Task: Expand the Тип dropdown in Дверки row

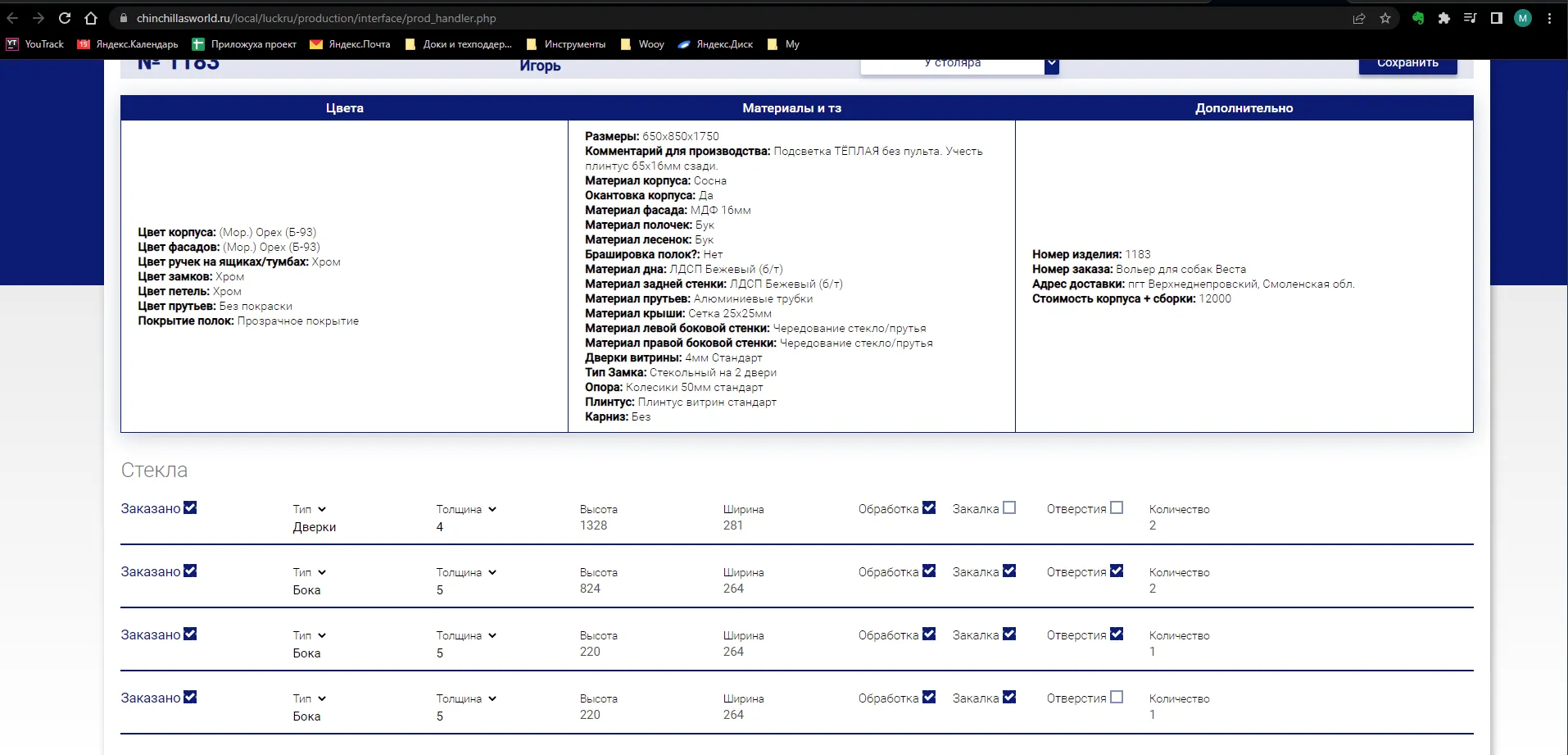Action: (x=322, y=510)
